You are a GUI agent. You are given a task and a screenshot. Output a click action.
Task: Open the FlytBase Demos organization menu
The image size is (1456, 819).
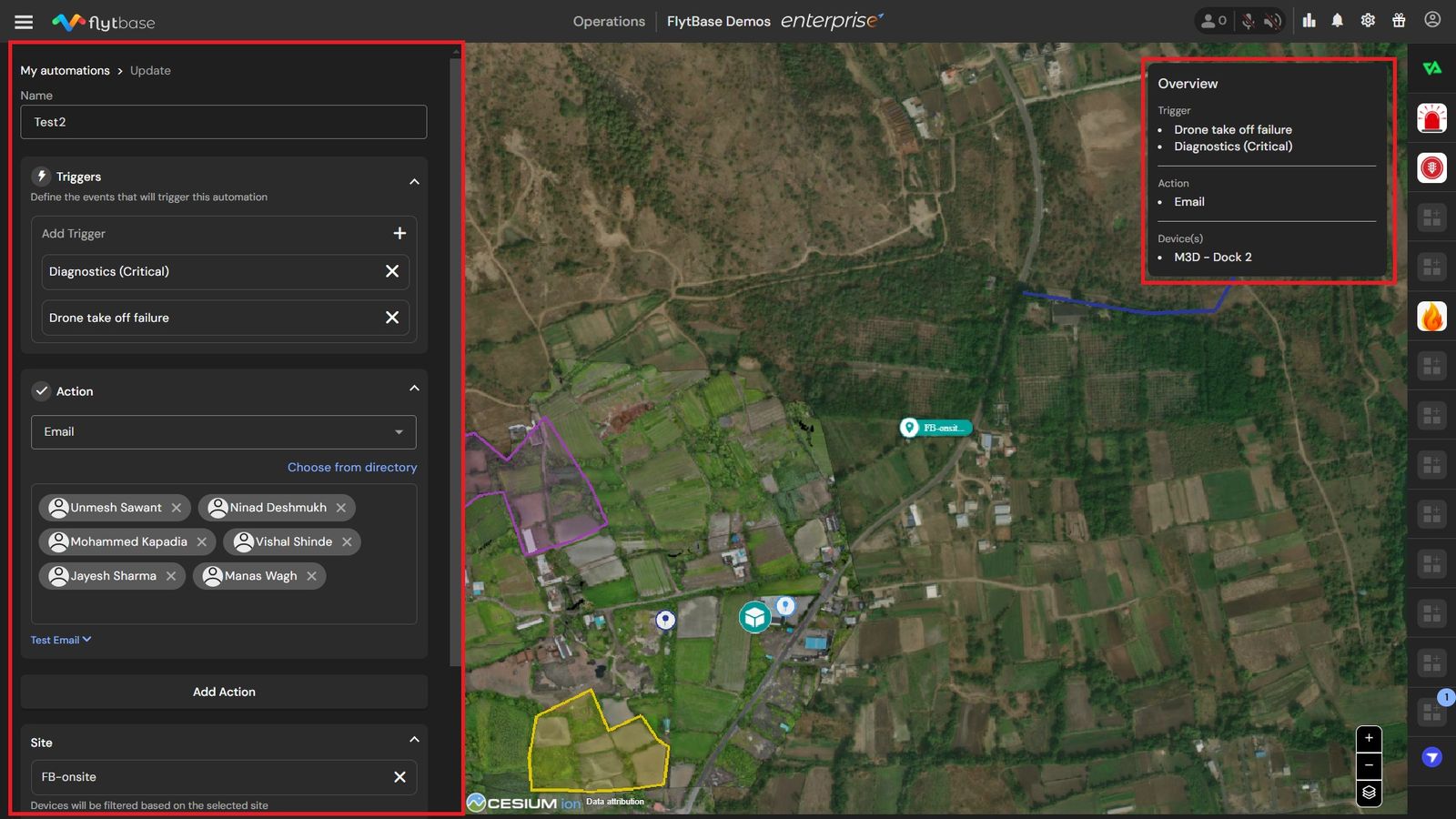[719, 21]
